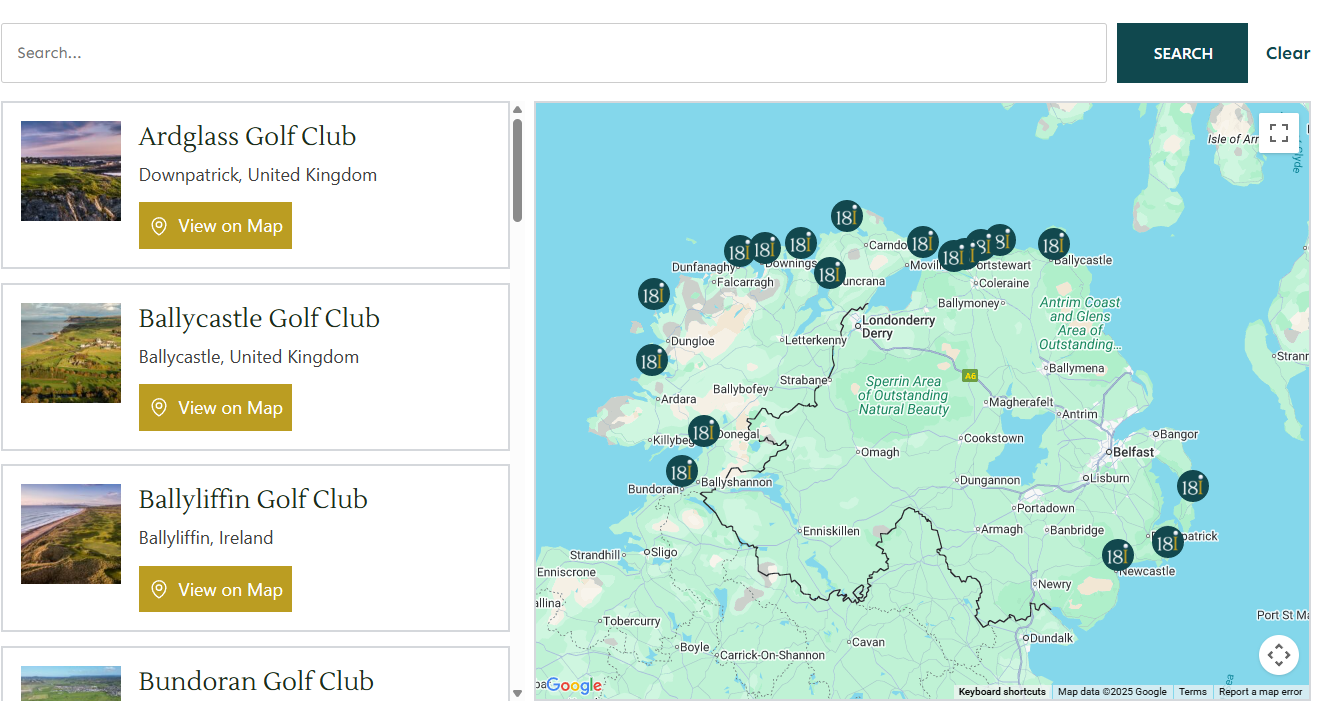Clear the search using the Clear link
1318x707 pixels.
(x=1288, y=53)
